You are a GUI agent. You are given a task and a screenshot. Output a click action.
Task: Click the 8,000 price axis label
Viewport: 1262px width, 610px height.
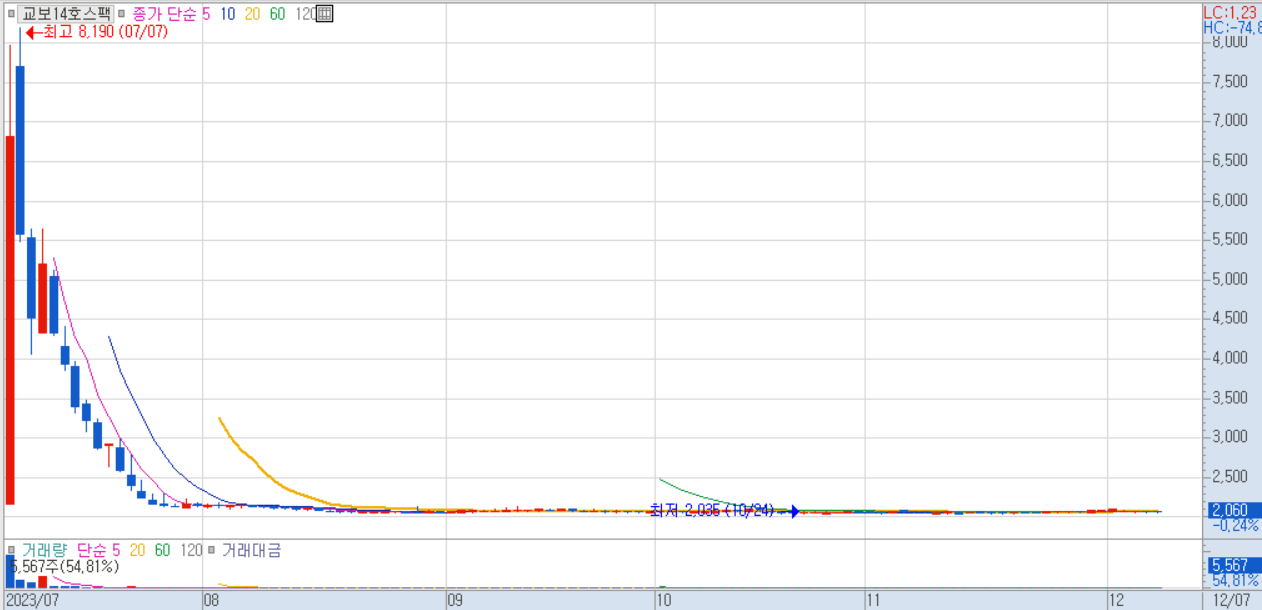click(x=1229, y=42)
